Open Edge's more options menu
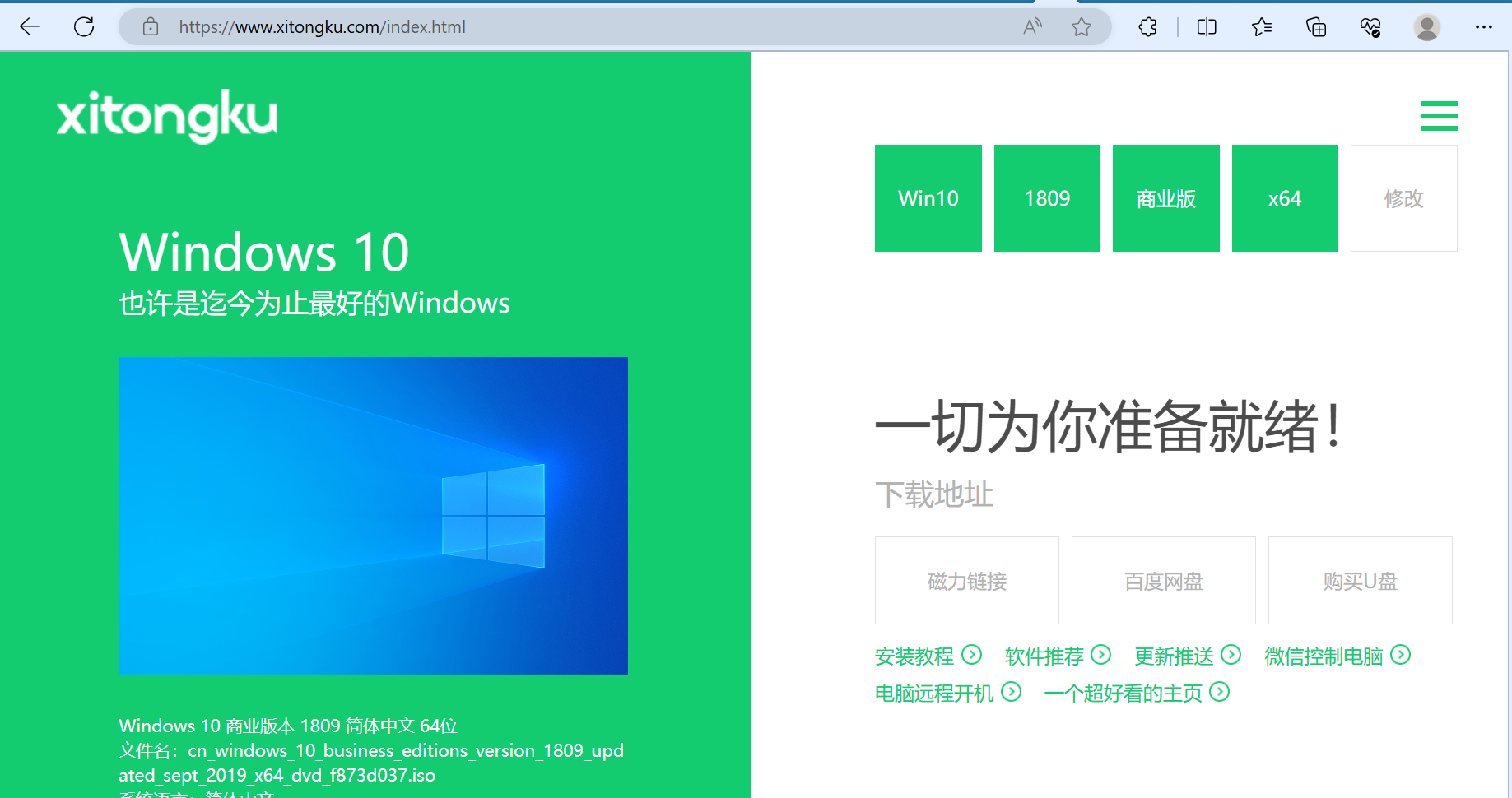 click(1484, 26)
